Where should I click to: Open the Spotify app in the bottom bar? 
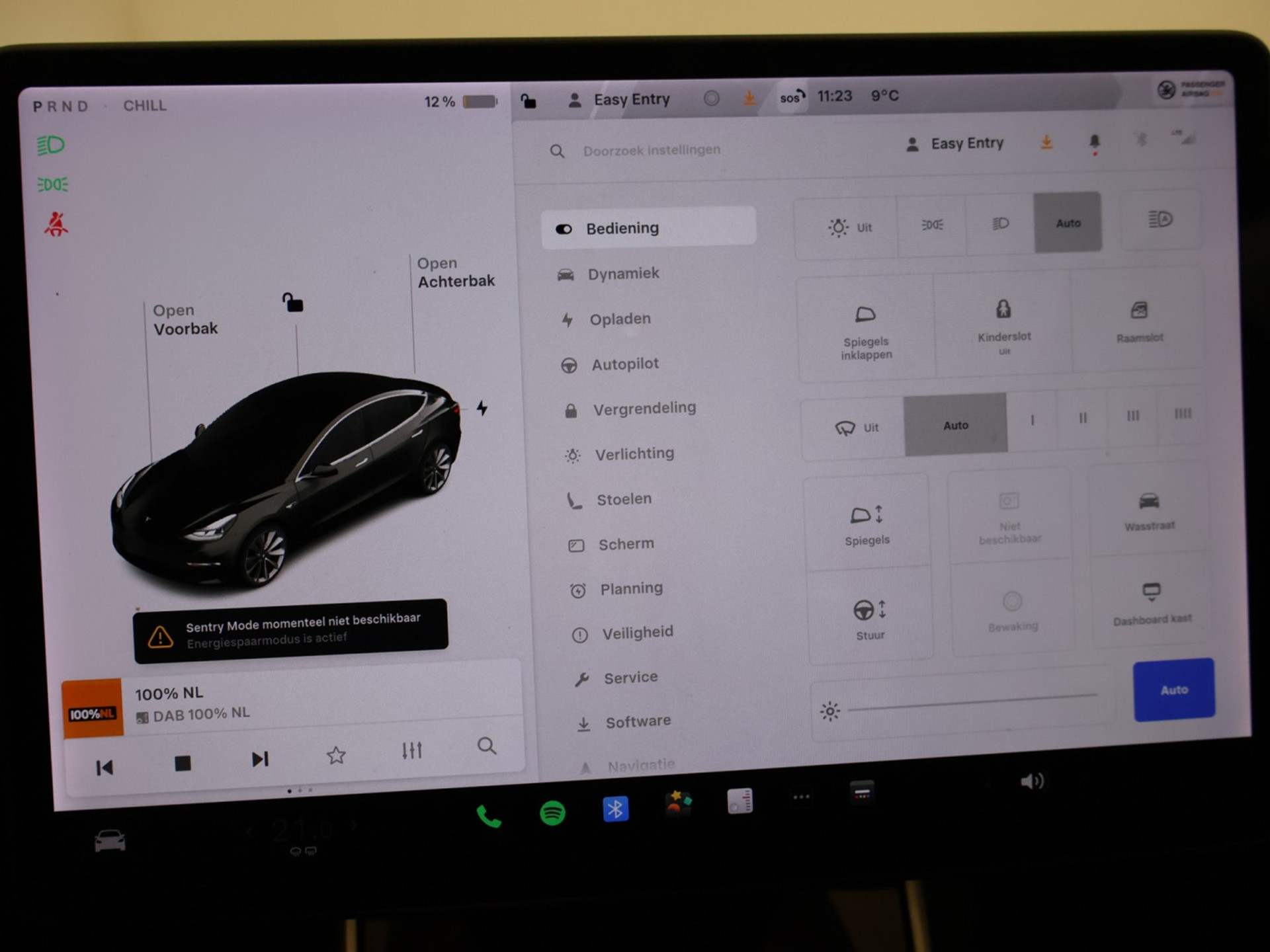[x=552, y=813]
